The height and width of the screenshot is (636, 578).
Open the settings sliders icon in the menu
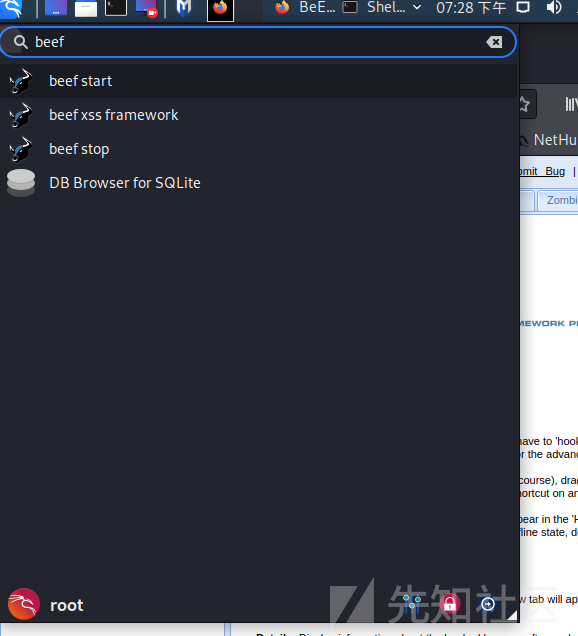point(412,604)
